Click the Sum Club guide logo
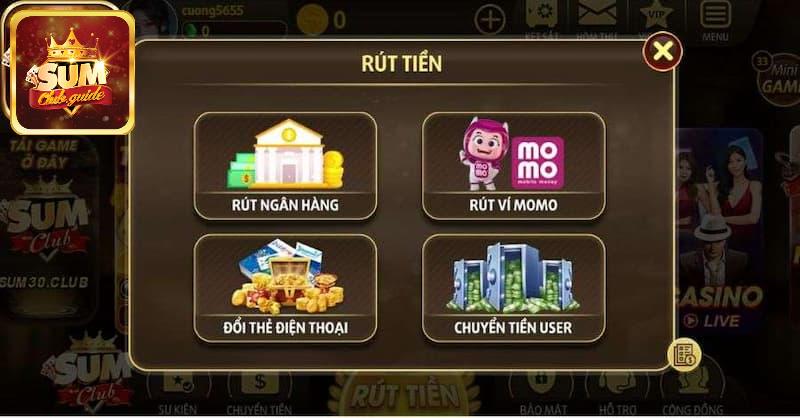 (72, 72)
